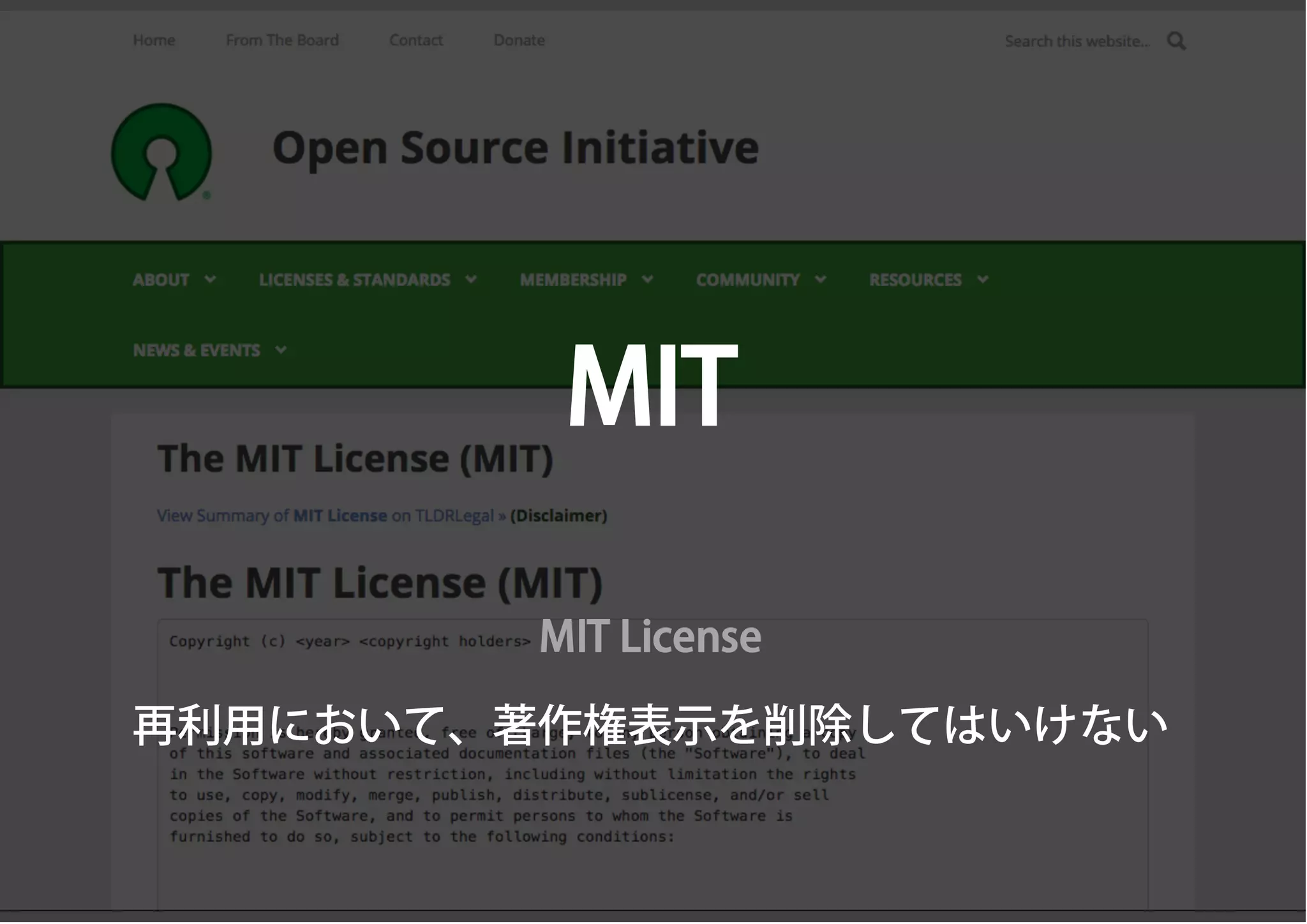Open the ABOUT menu

click(161, 279)
